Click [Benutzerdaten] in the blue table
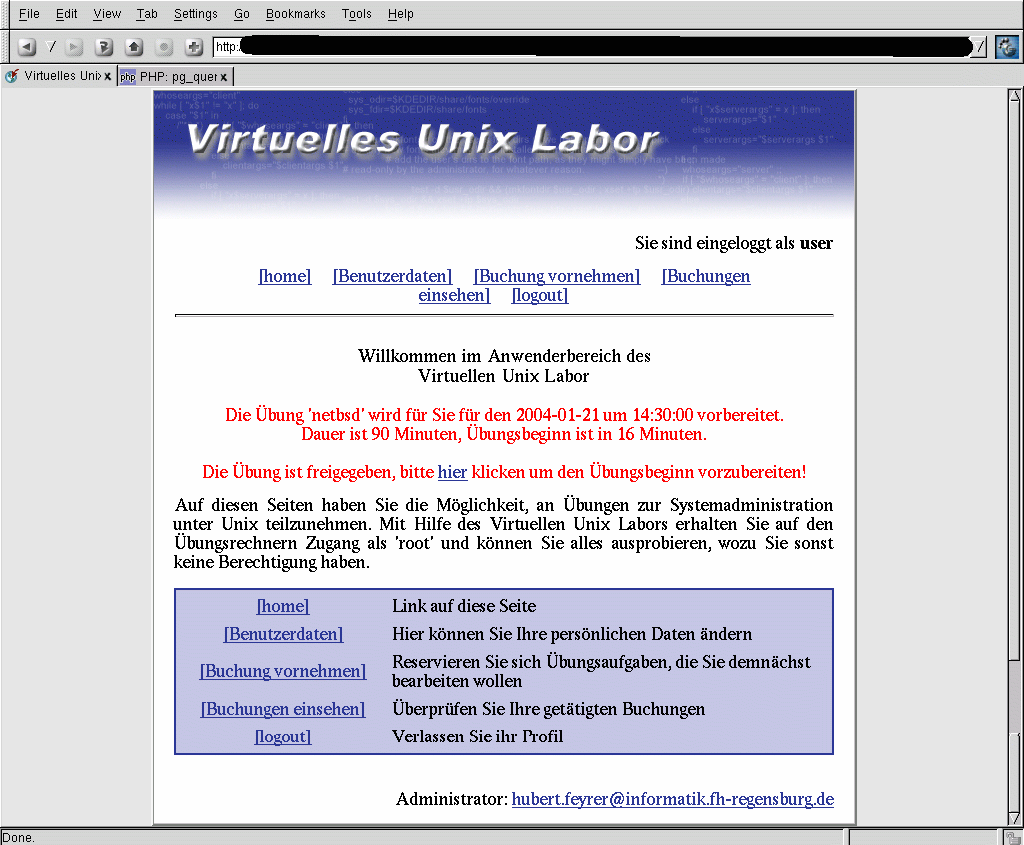 tap(283, 634)
